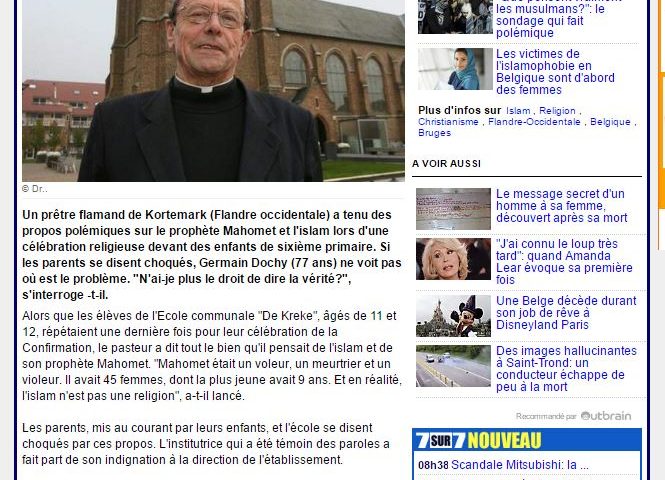Open 'Une Belge décède' Disneyland Paris article
Image resolution: width=665 pixels, height=480 pixels.
566,313
